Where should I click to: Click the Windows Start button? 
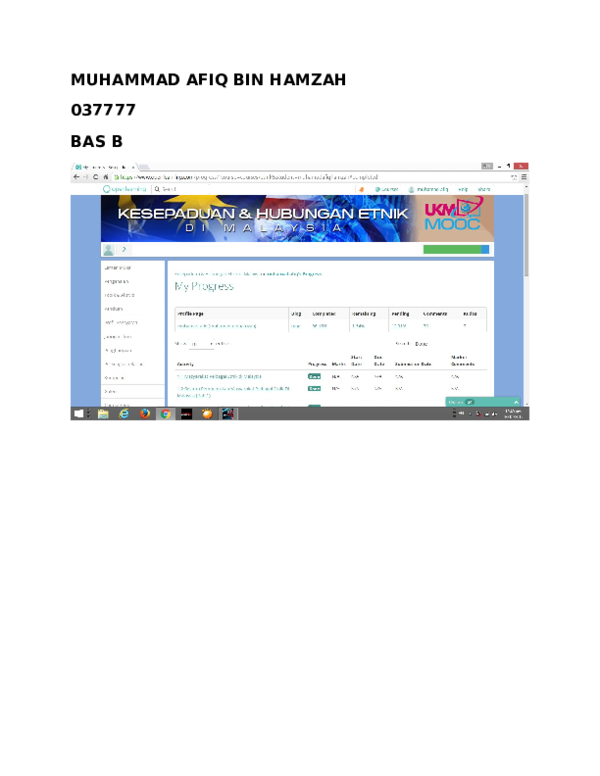click(x=79, y=413)
